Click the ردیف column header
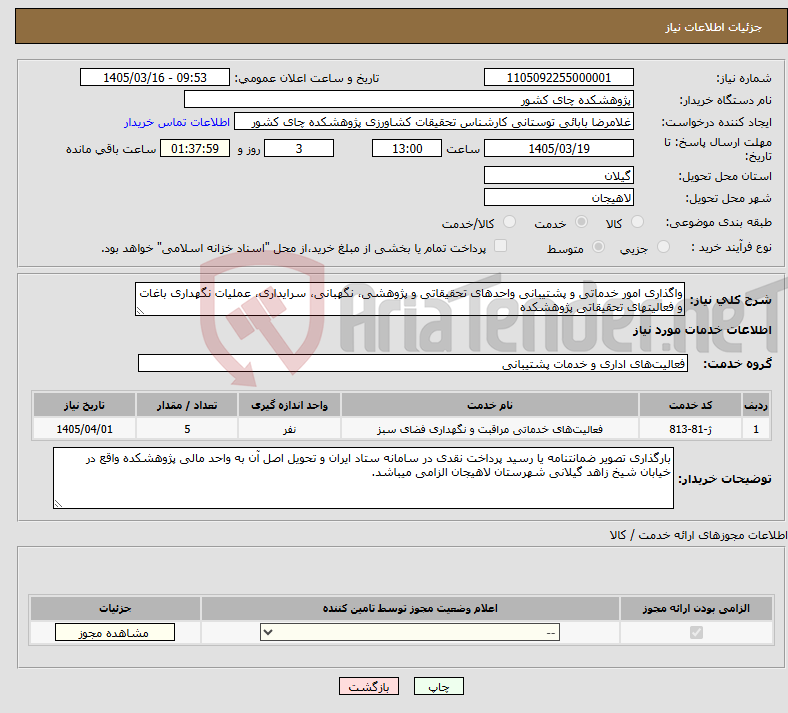Image resolution: width=788 pixels, height=713 pixels. [756, 405]
